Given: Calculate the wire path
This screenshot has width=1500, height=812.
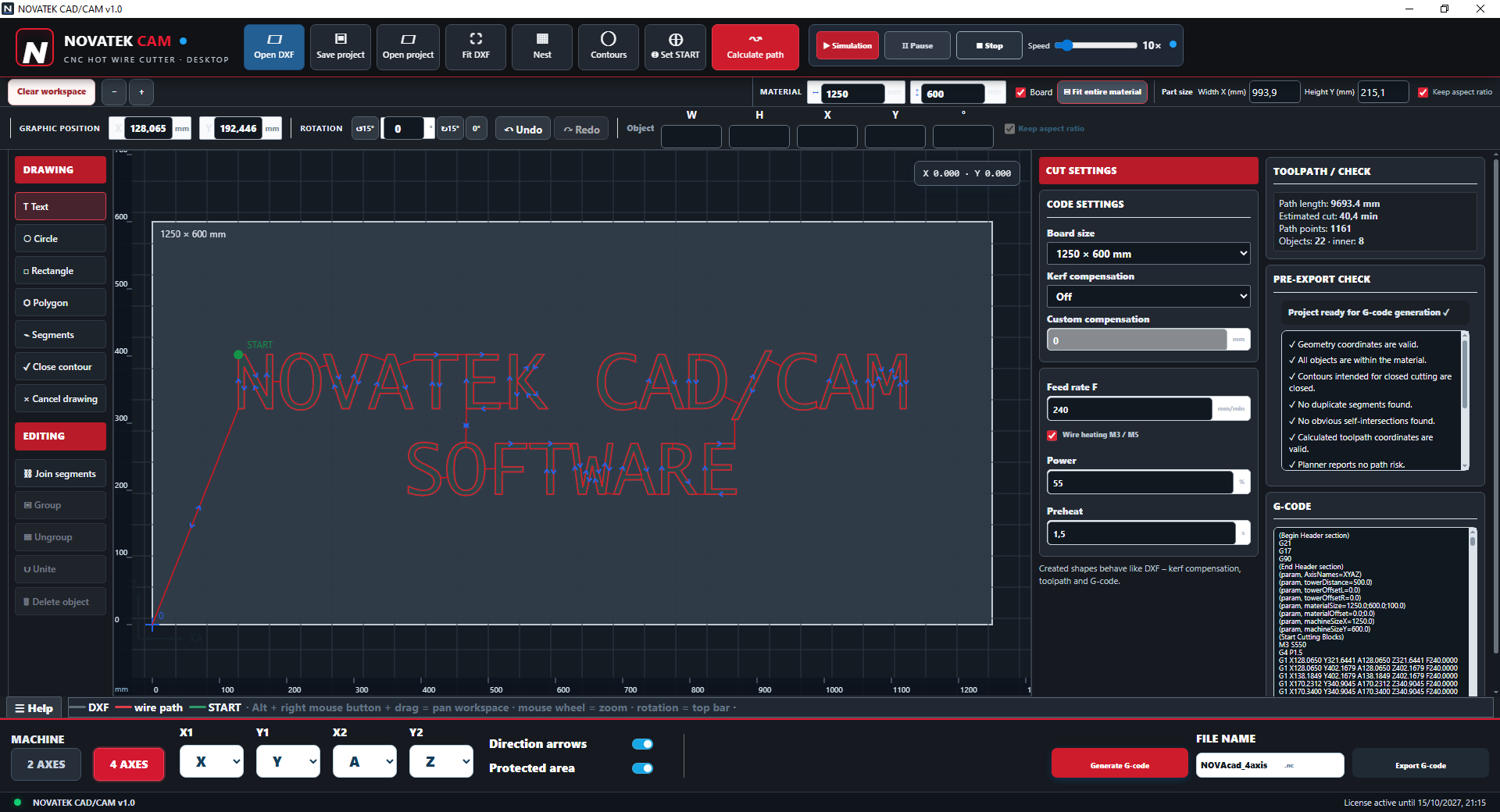Looking at the screenshot, I should point(755,47).
